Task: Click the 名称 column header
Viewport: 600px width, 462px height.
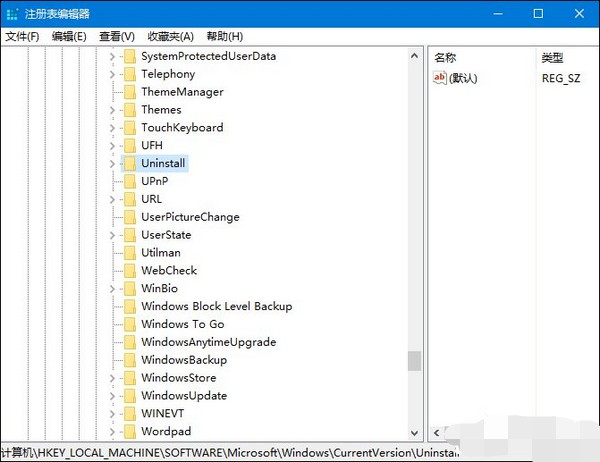Action: (x=445, y=58)
